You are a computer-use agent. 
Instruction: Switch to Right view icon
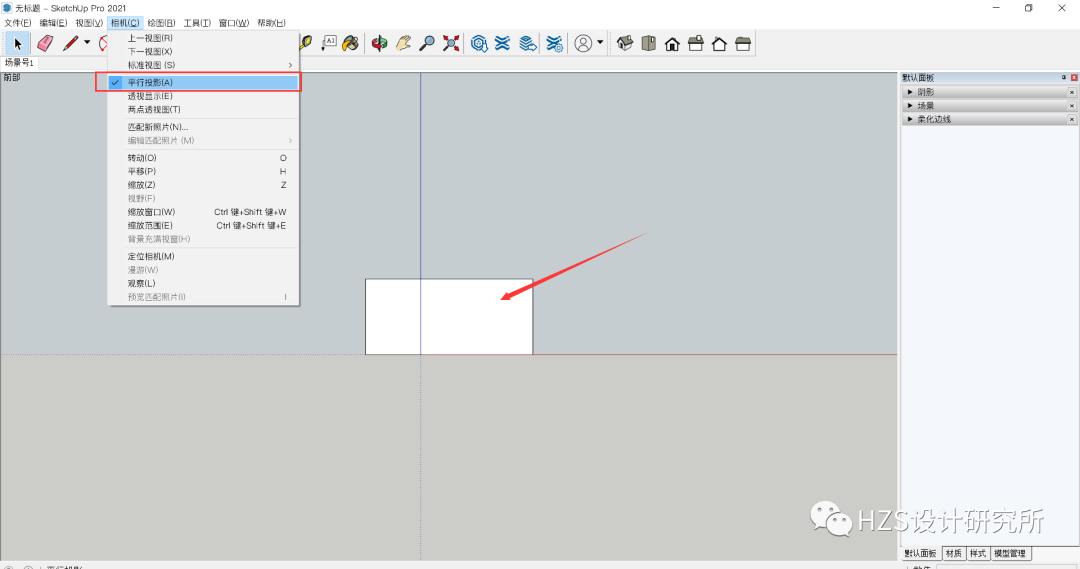click(696, 43)
